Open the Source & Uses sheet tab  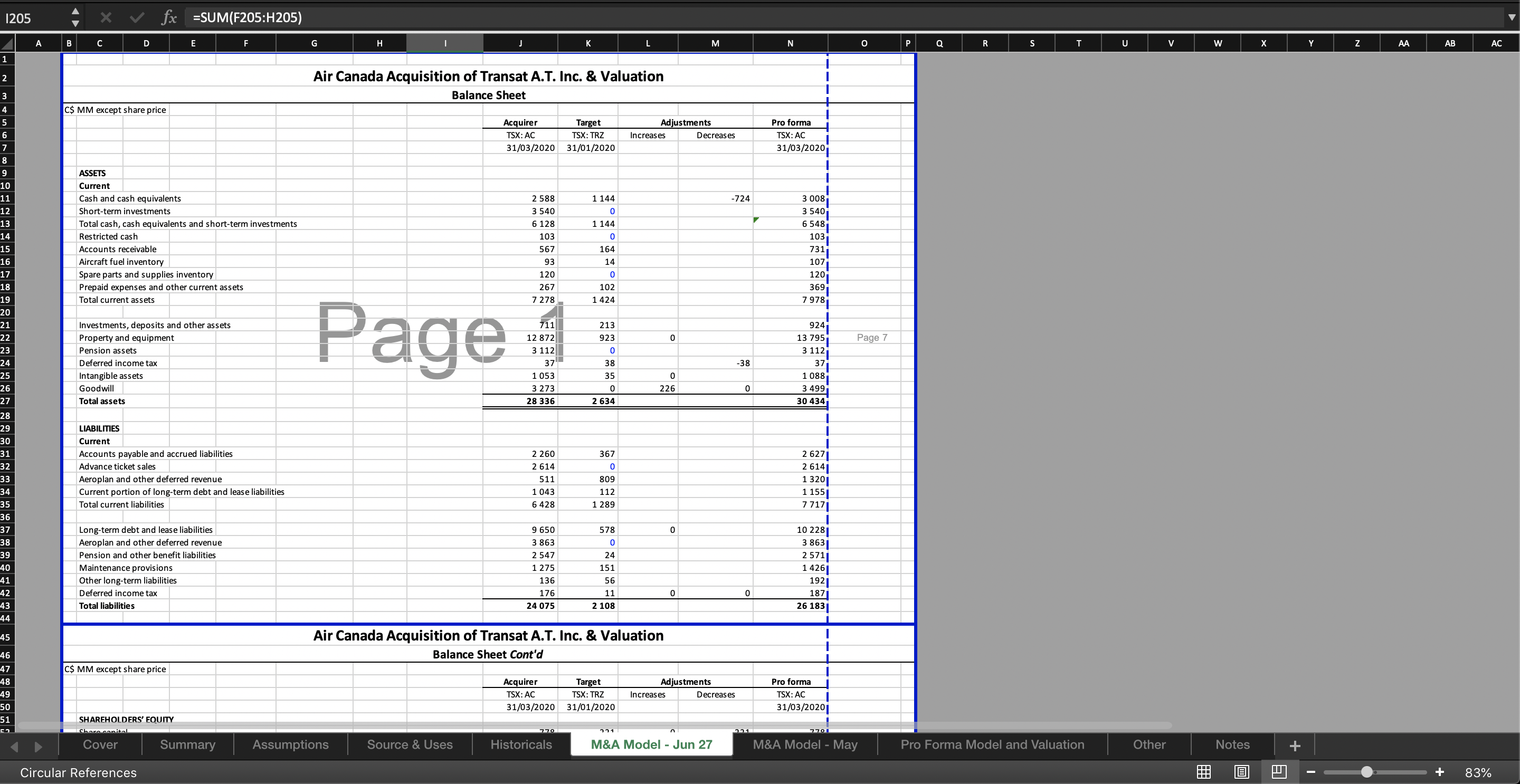pos(410,744)
